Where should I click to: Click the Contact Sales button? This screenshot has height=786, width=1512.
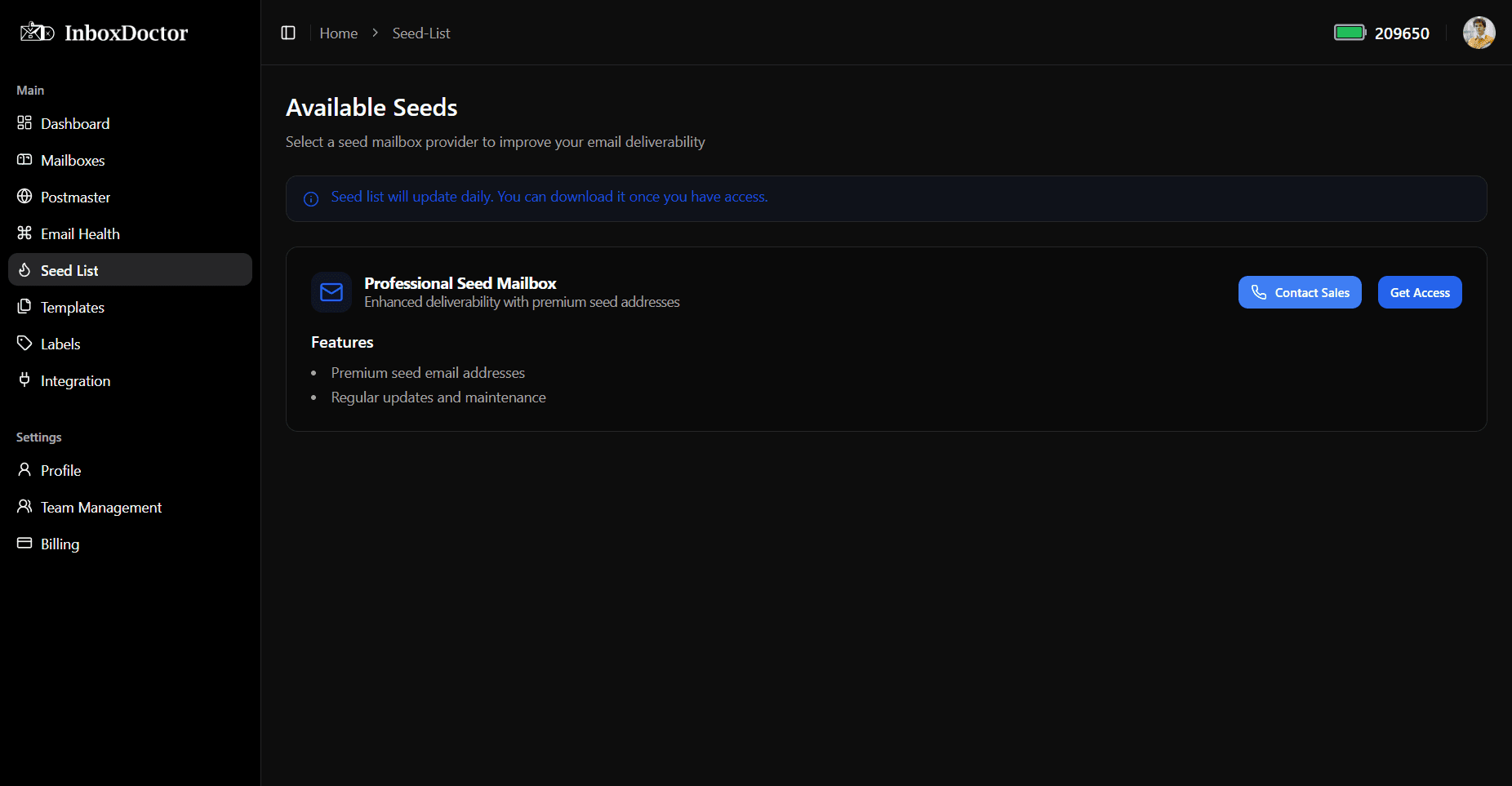1300,292
